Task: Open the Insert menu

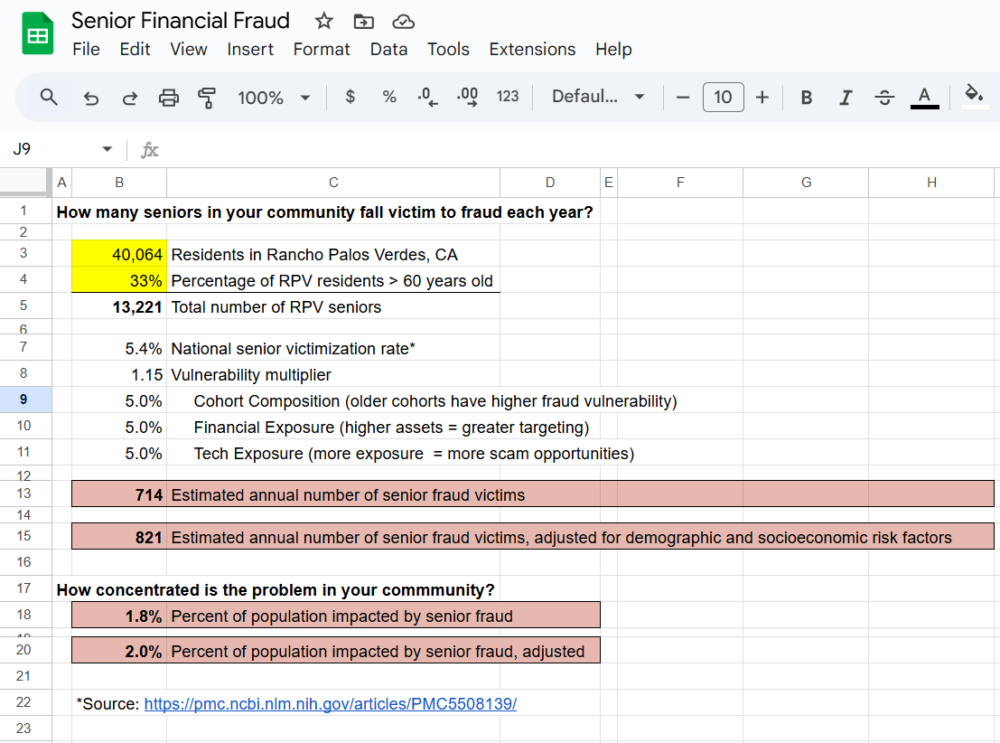Action: 250,49
